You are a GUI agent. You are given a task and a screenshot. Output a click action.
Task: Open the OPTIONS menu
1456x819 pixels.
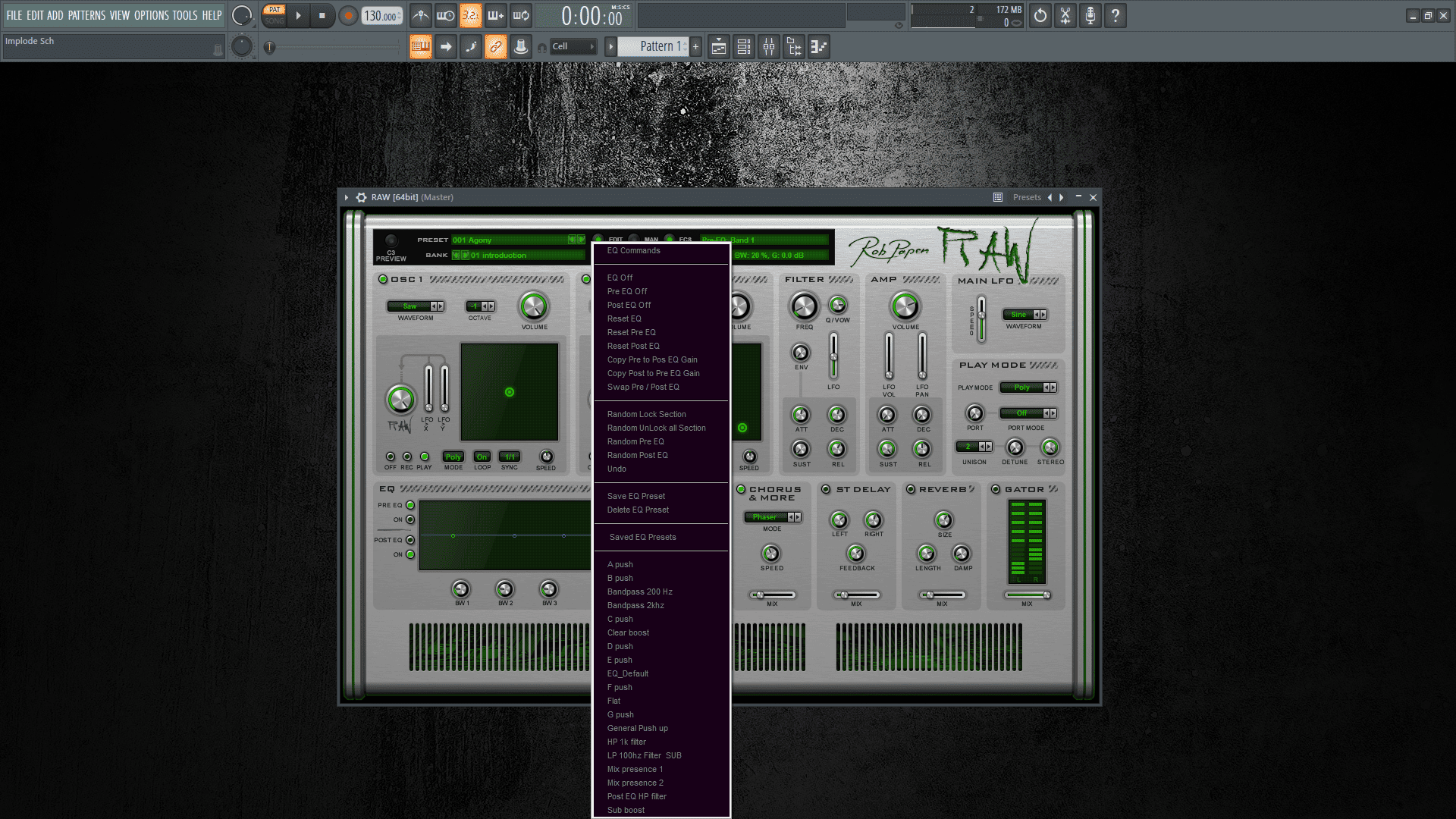point(152,15)
